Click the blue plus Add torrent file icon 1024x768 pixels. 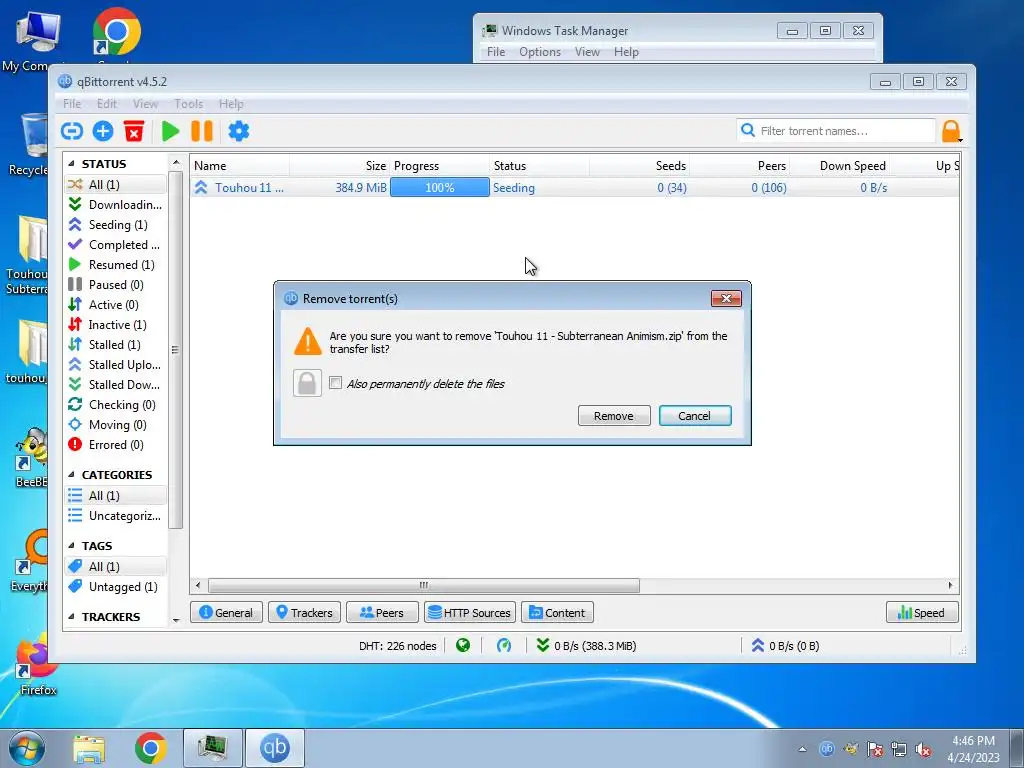tap(103, 131)
